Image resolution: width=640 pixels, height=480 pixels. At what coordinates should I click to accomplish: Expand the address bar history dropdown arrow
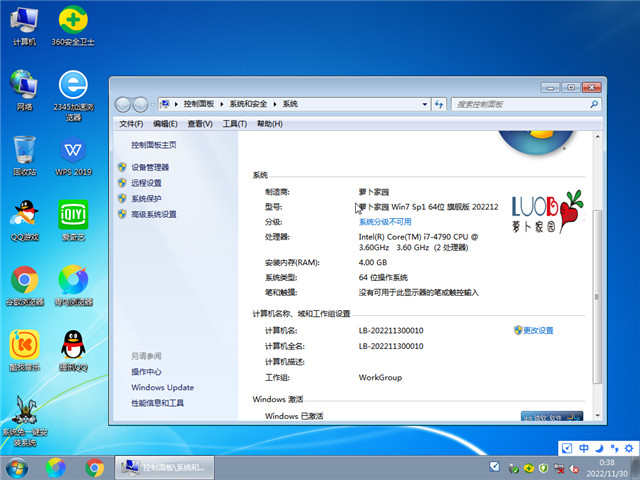tap(424, 104)
